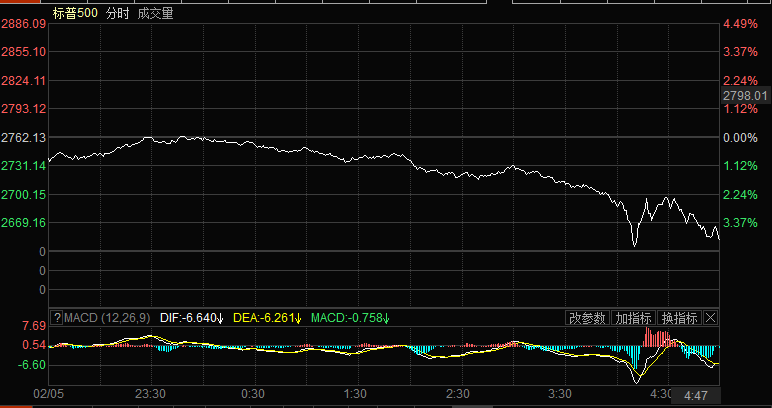
Task: Click the highlighted 4:47 time tag
Action: coord(696,396)
